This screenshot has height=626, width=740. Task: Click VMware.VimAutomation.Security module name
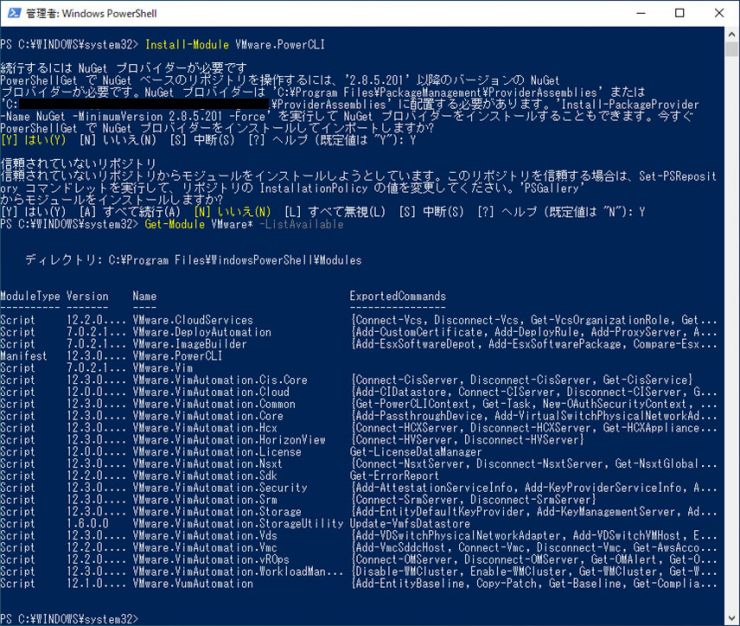click(220, 488)
